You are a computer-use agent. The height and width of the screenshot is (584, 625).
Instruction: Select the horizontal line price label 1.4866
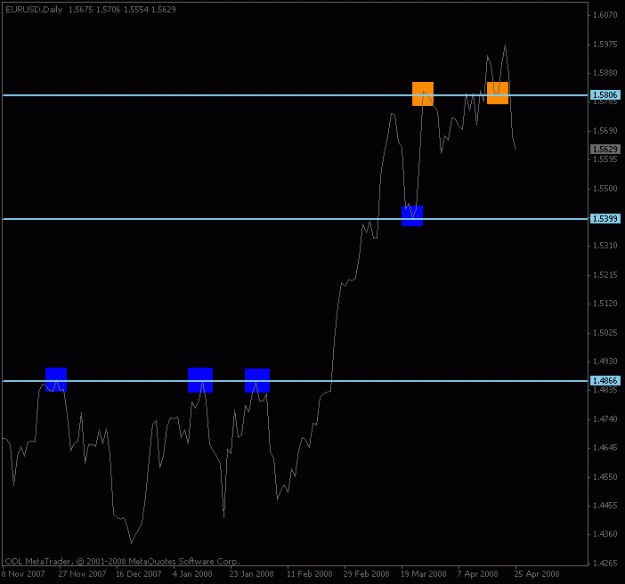605,381
